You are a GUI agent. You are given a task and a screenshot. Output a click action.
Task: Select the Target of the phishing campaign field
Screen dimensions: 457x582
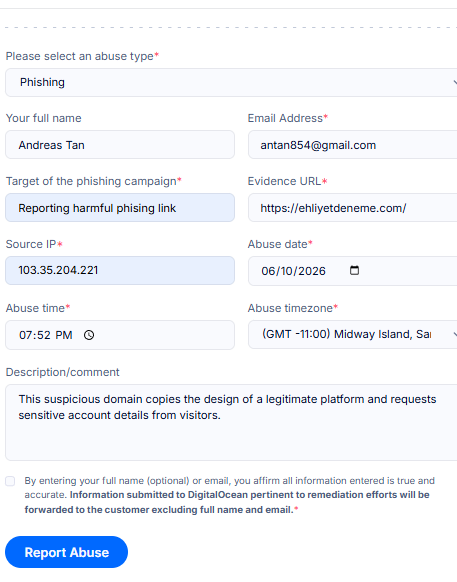[120, 208]
